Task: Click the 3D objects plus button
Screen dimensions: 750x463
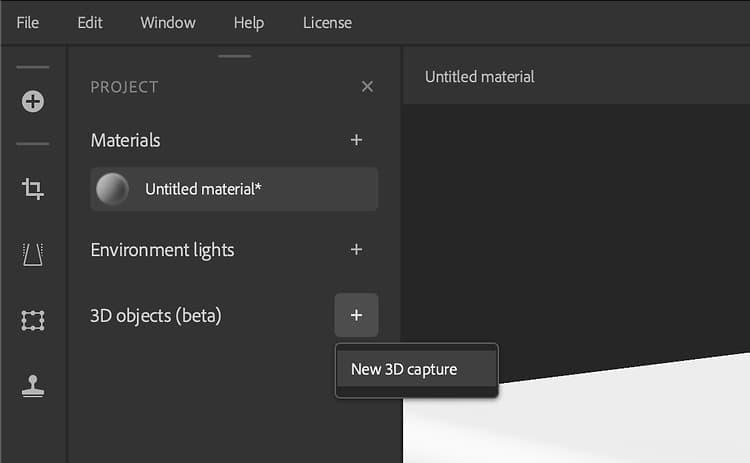Action: [x=356, y=316]
